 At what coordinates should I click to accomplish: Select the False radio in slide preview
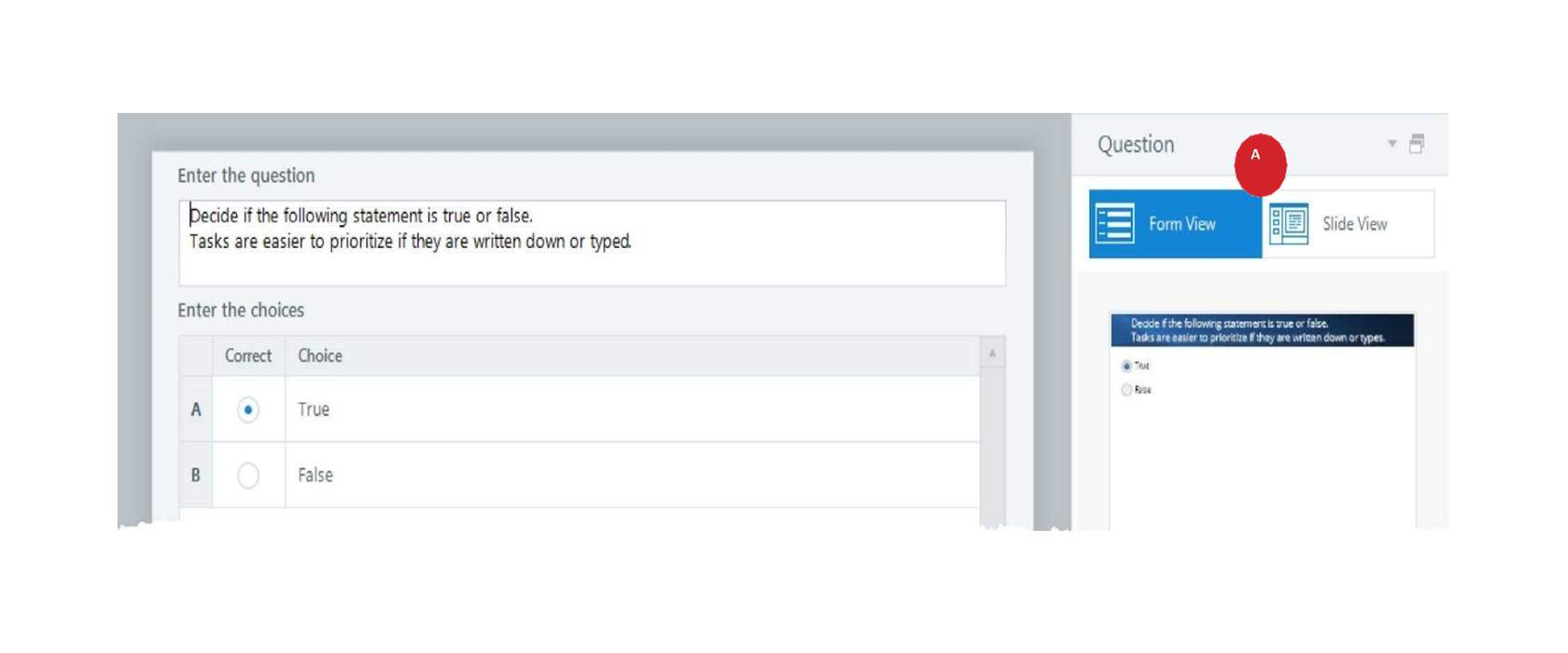point(1127,390)
